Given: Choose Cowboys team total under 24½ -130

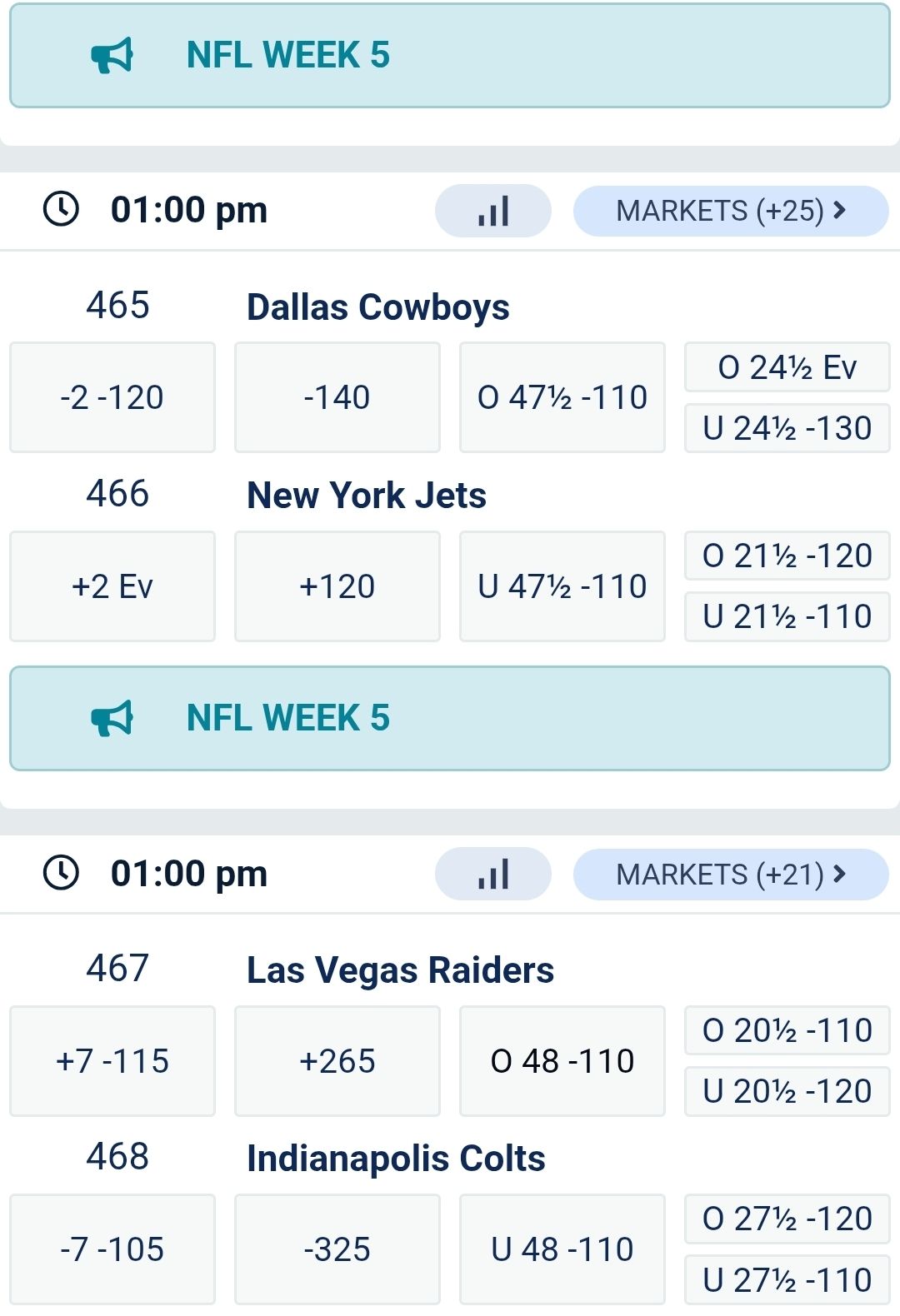Looking at the screenshot, I should [x=787, y=428].
